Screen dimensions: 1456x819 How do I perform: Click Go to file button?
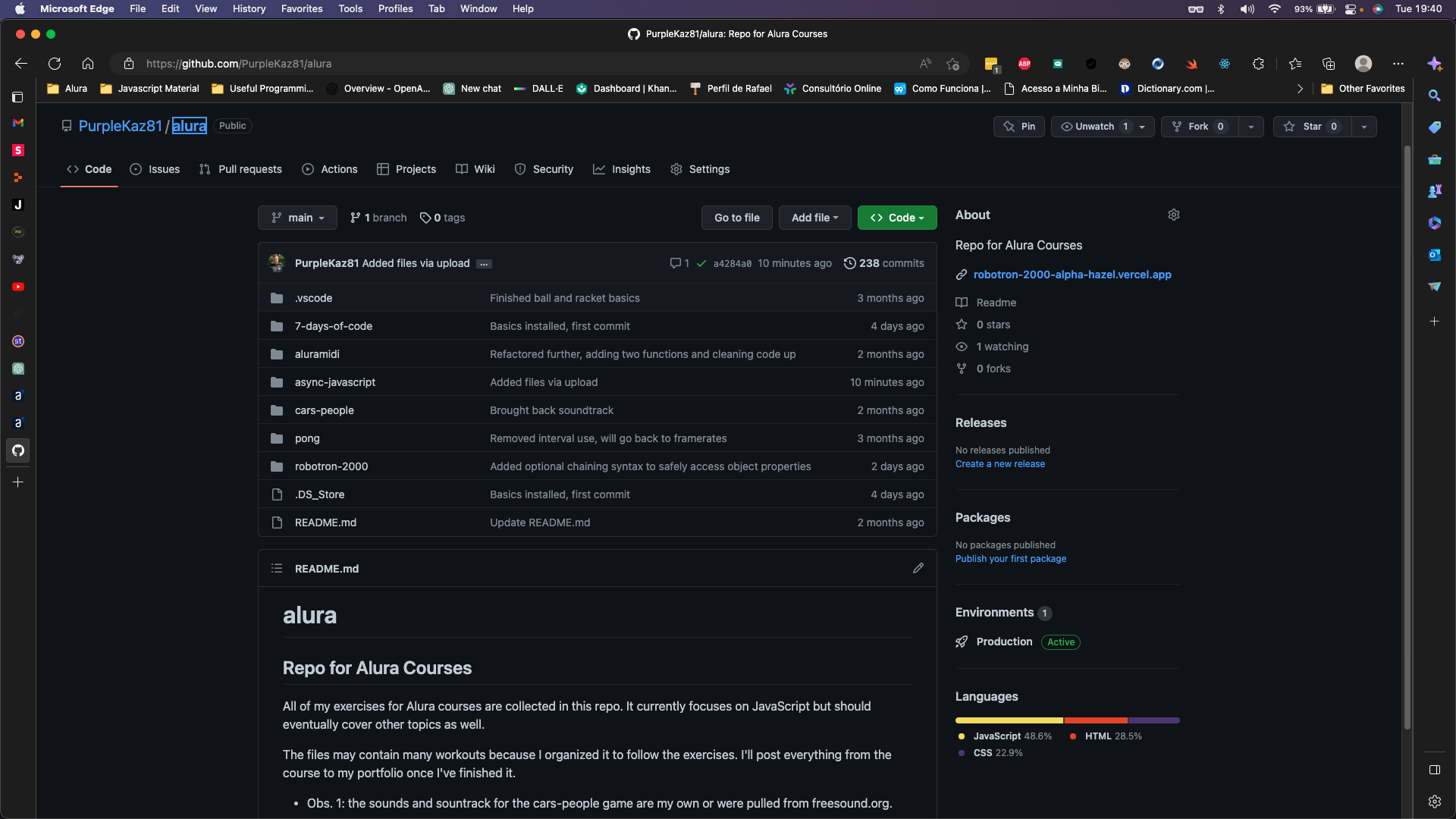(736, 218)
